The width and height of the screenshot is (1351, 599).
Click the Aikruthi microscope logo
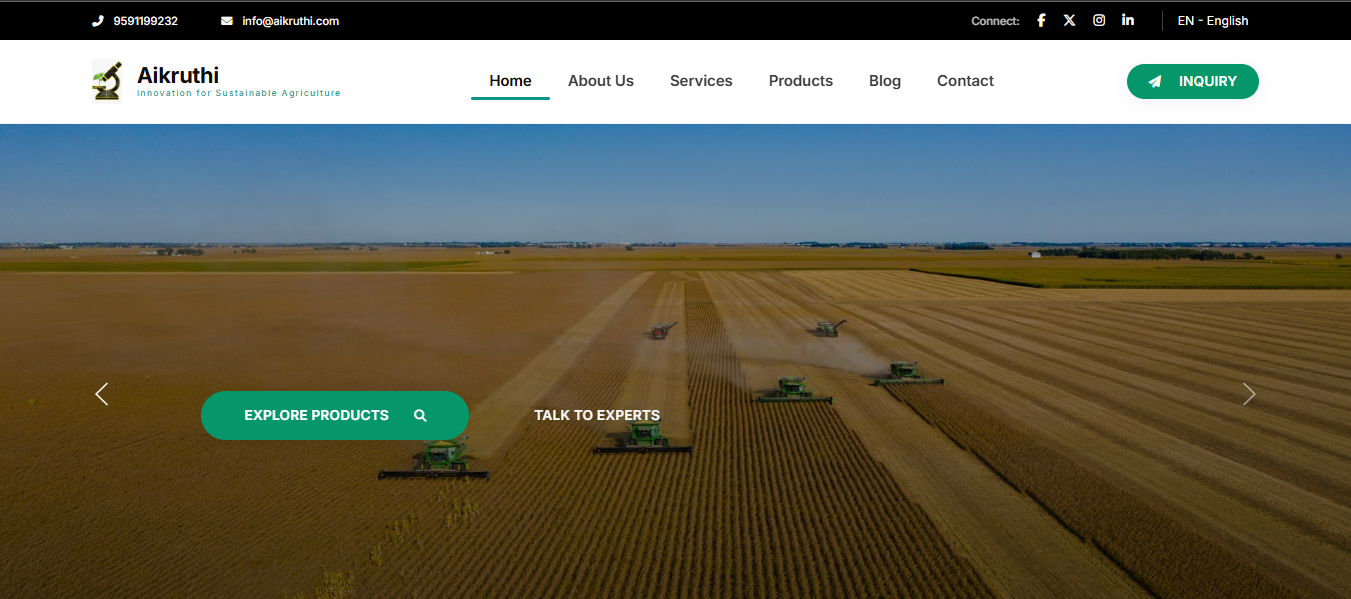point(106,81)
